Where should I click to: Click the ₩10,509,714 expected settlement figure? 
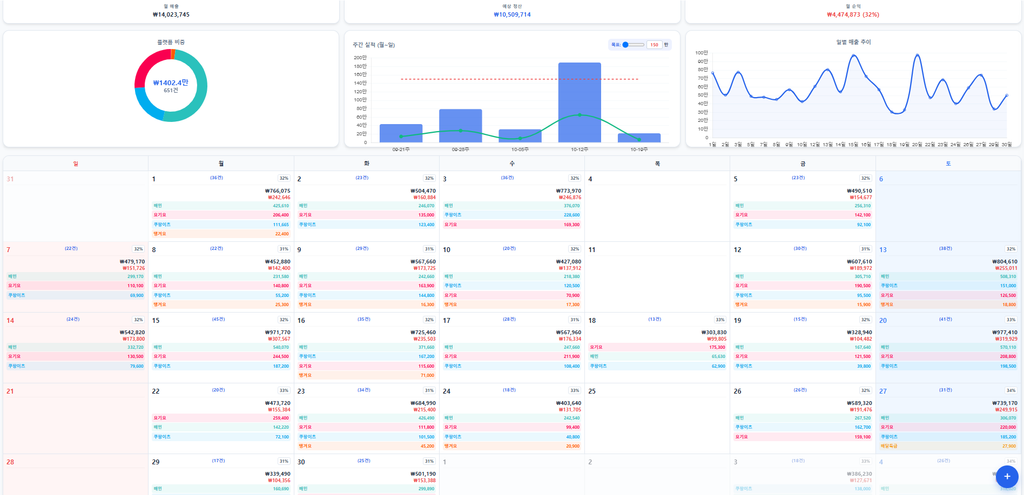(512, 14)
